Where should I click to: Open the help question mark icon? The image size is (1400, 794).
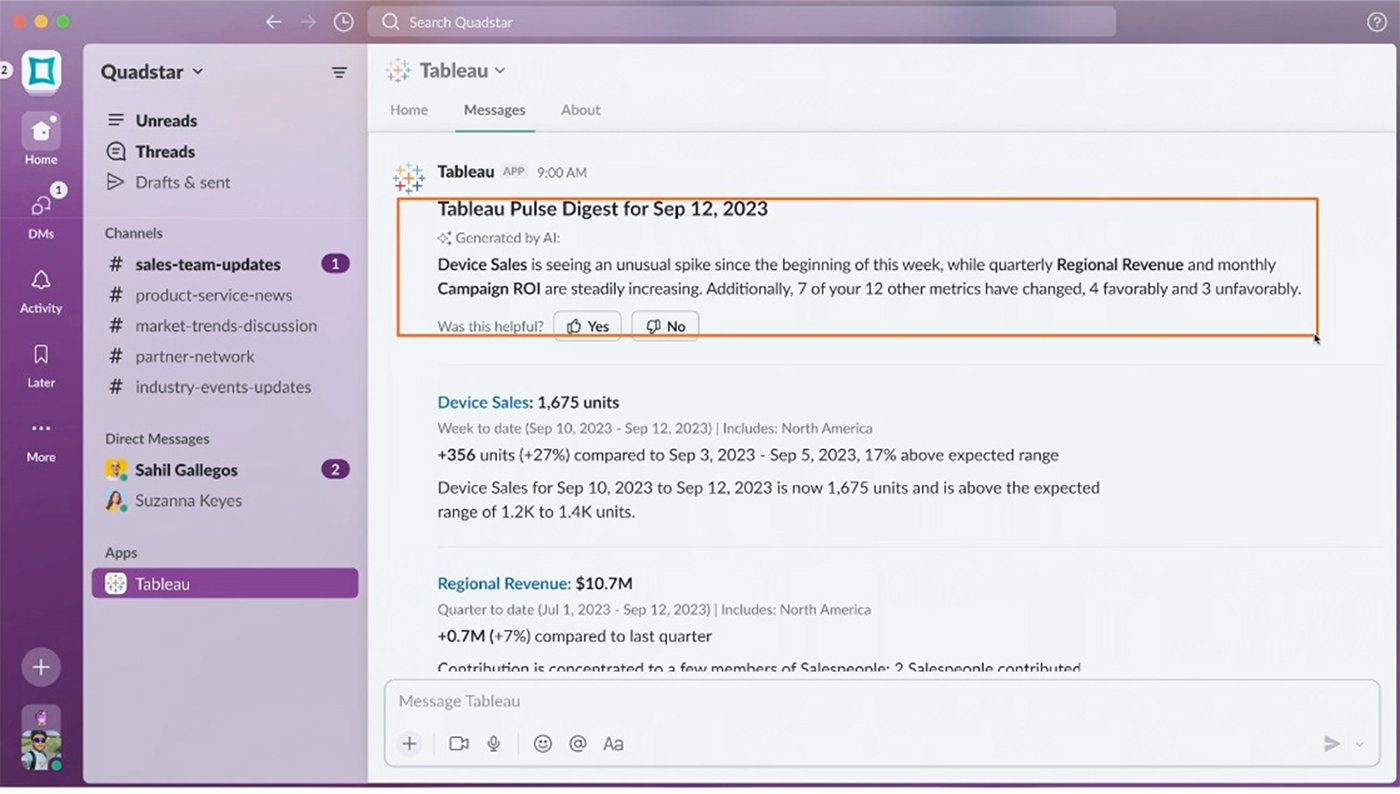[1377, 22]
